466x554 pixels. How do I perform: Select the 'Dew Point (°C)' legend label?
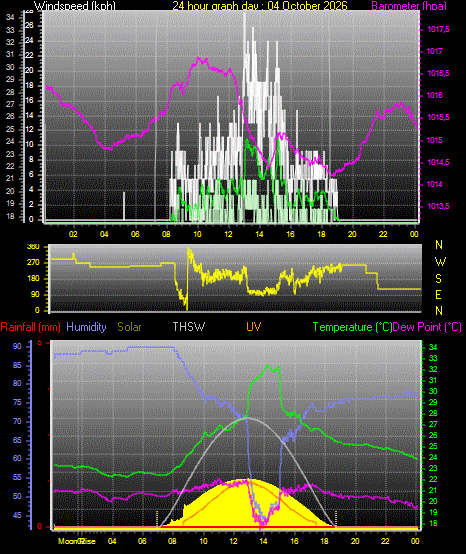click(x=427, y=327)
